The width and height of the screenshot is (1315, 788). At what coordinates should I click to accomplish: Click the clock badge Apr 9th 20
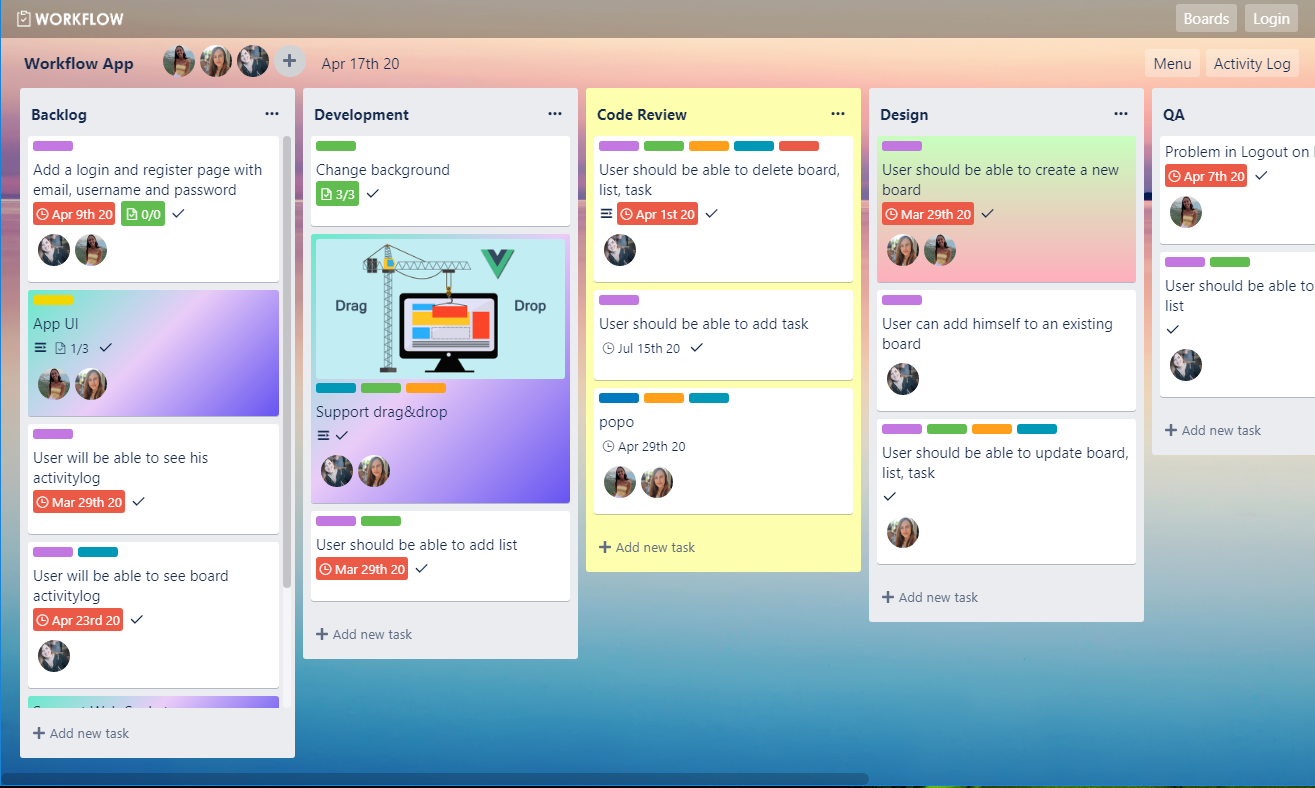click(74, 213)
